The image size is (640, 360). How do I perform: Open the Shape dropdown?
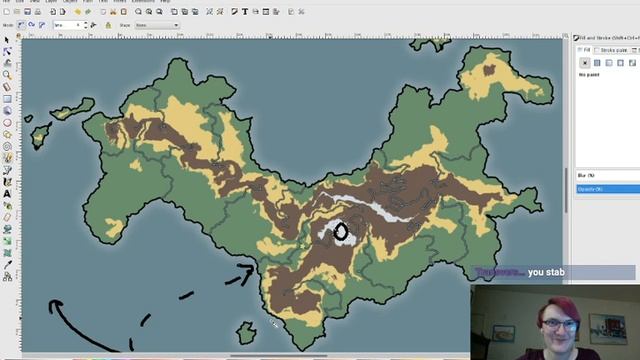pos(157,25)
